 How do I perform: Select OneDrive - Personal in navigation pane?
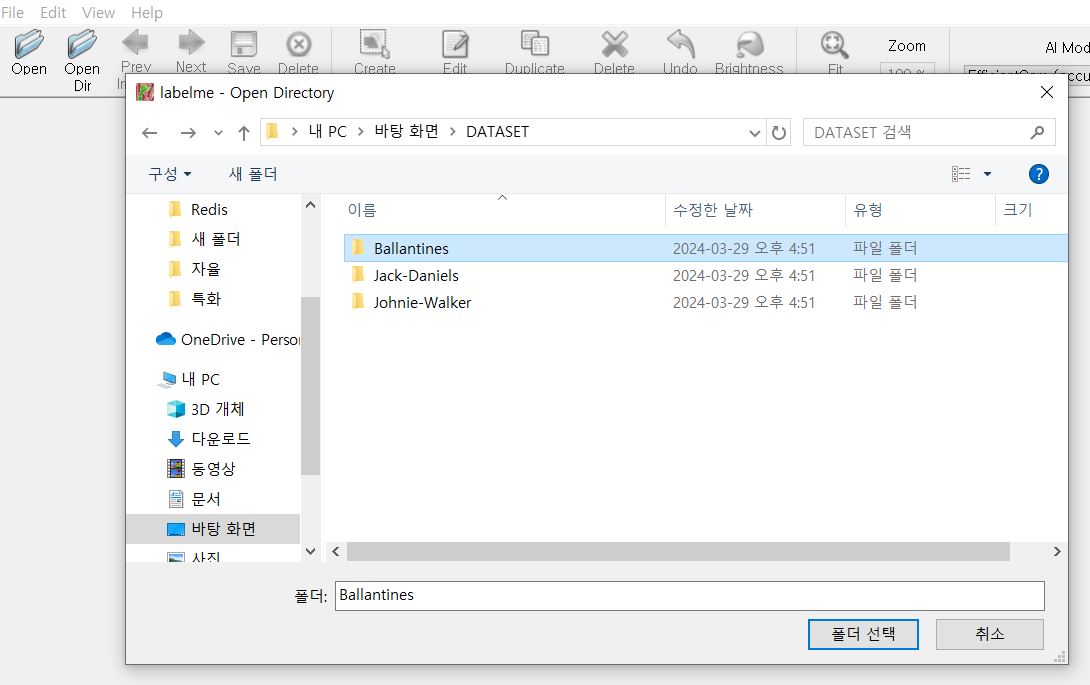click(x=227, y=339)
